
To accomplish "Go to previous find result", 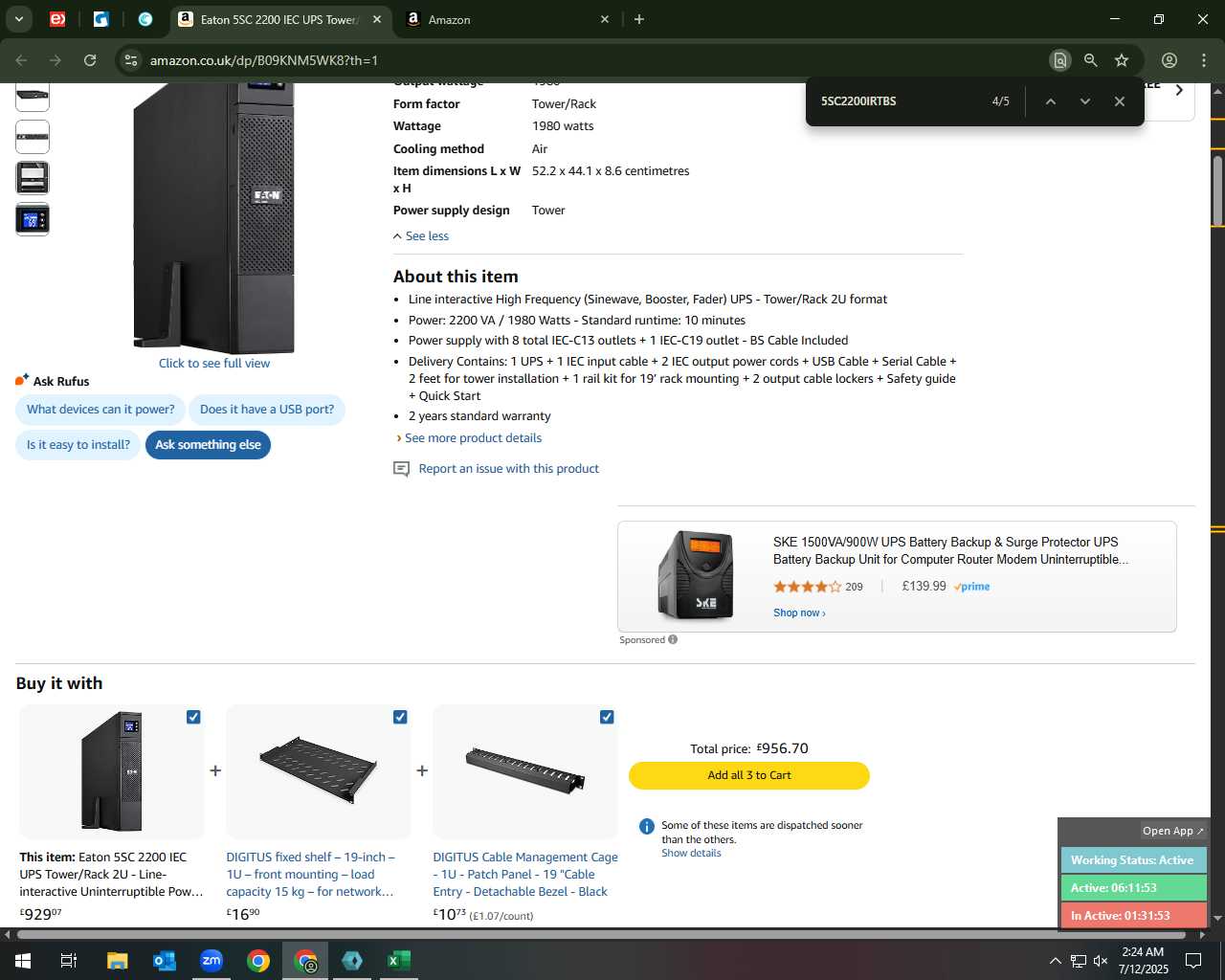I will click(1050, 101).
